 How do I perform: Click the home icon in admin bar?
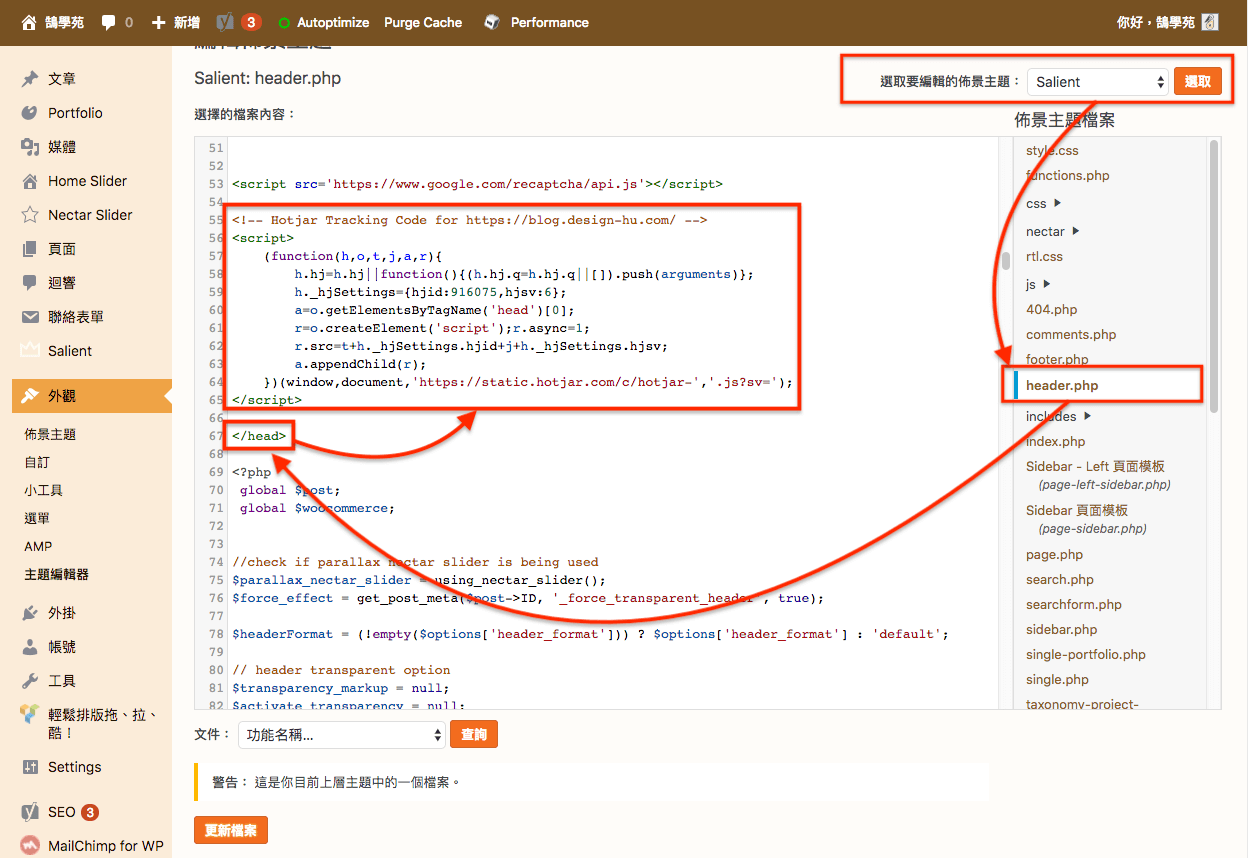[x=29, y=22]
